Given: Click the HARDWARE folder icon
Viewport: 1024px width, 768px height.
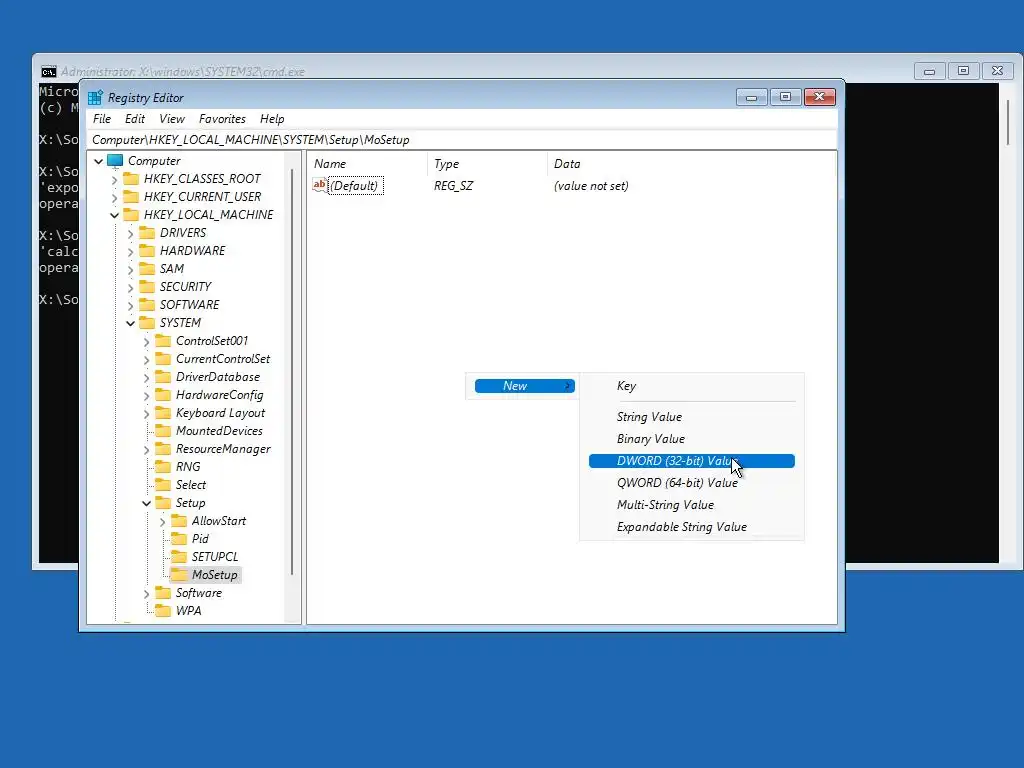Looking at the screenshot, I should pos(148,251).
